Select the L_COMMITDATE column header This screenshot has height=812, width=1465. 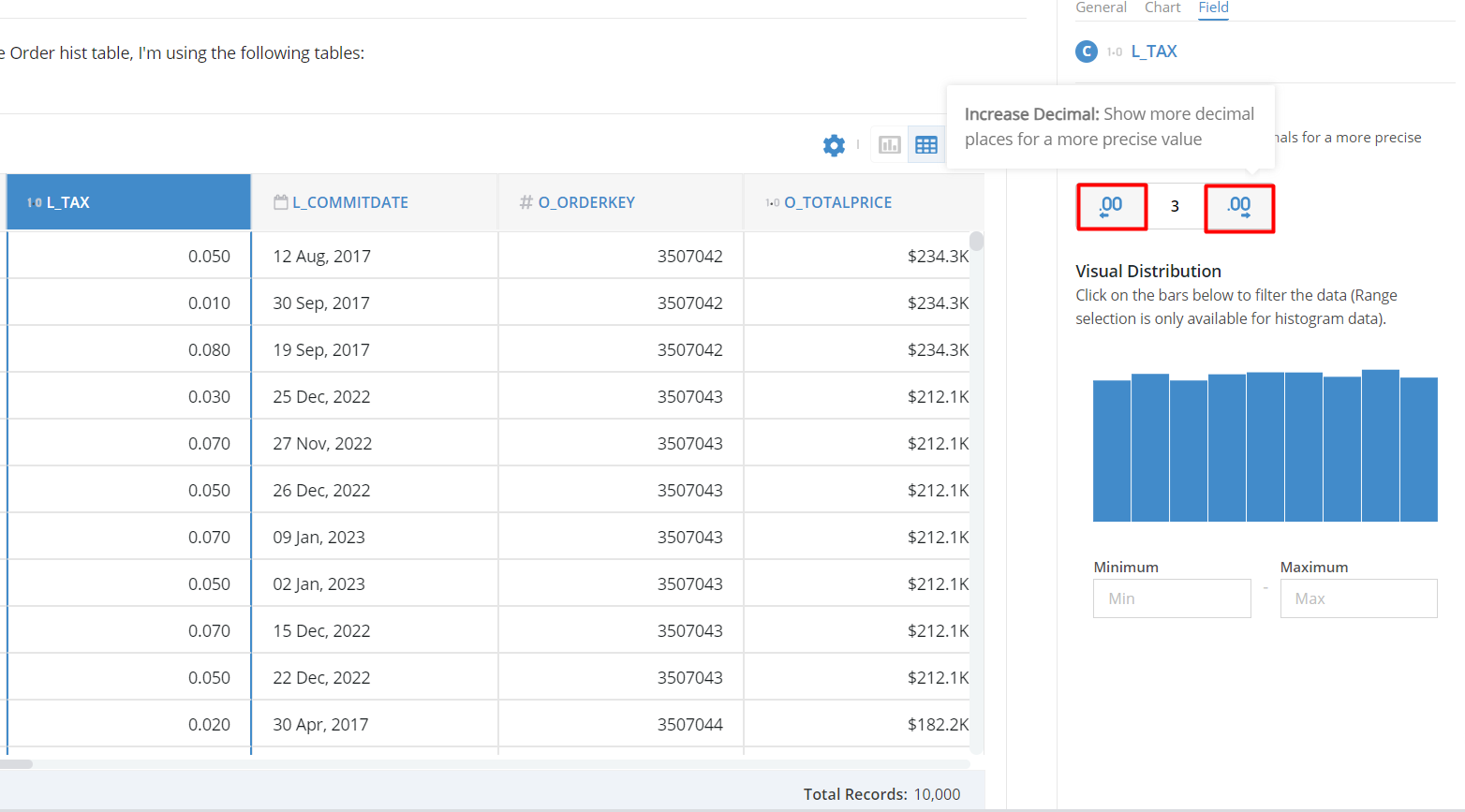point(375,202)
